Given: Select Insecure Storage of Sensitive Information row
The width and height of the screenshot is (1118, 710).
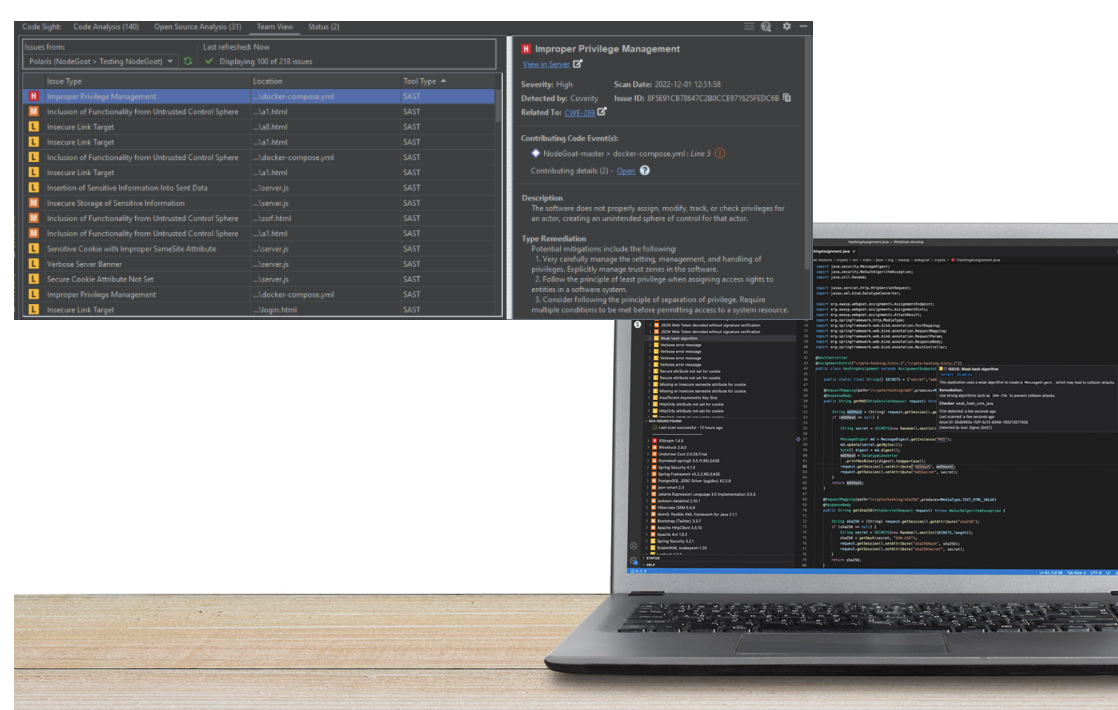Looking at the screenshot, I should [259, 203].
